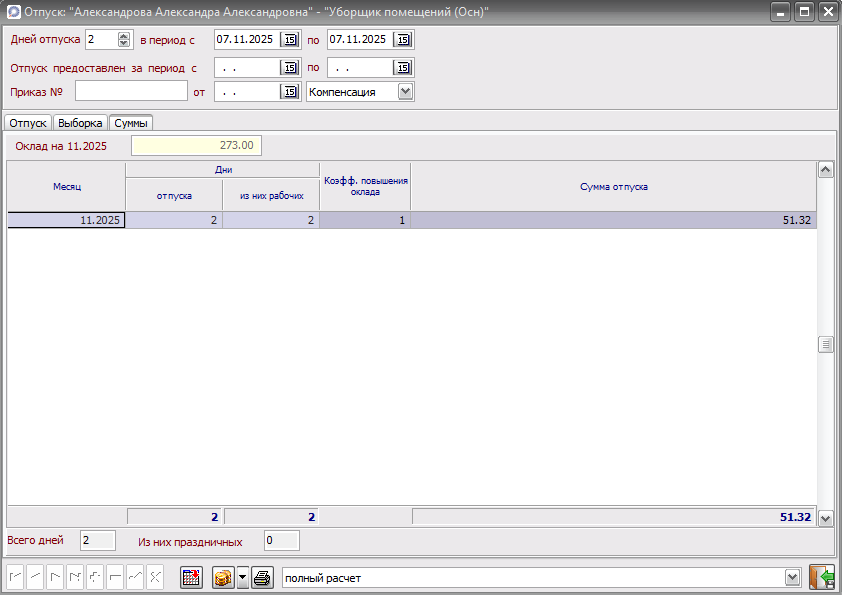Click the 'Дней отпуска' spinner arrows
Image resolution: width=842 pixels, height=595 pixels.
[124, 40]
